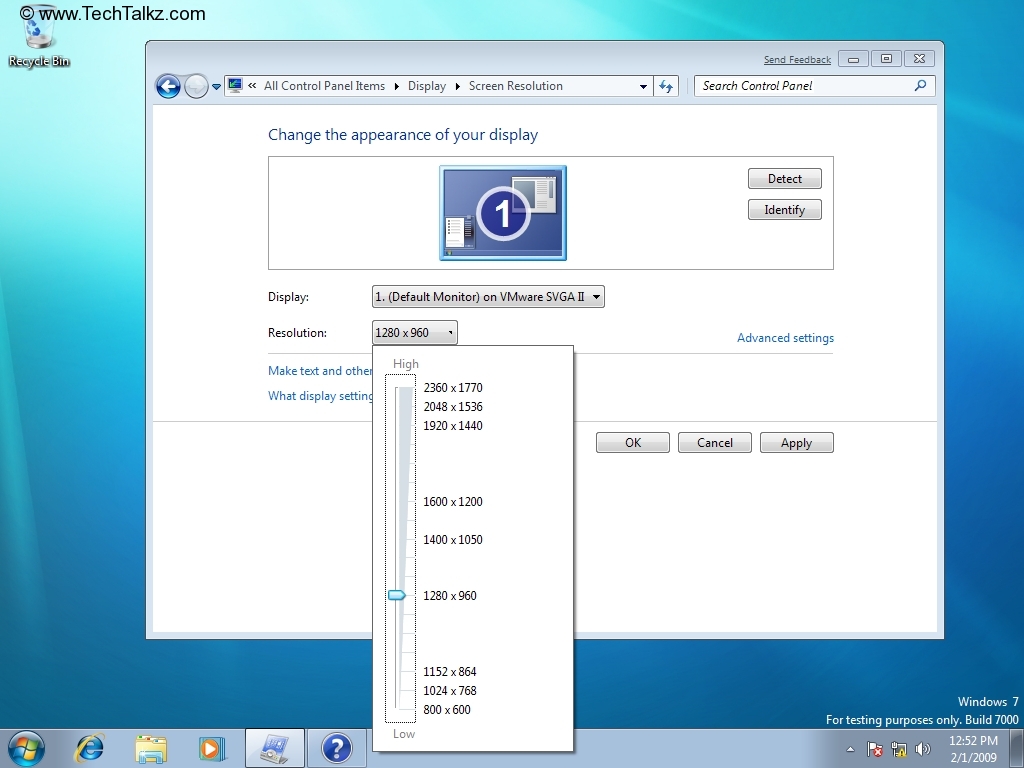The image size is (1024, 768).
Task: Launch Internet Explorer from the taskbar
Action: pos(90,748)
